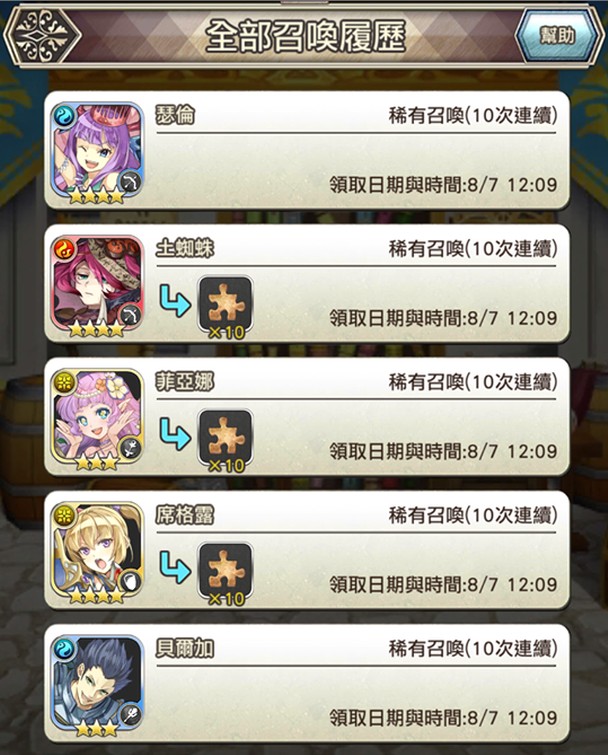The image size is (608, 755).
Task: Tap puzzle piece icon in 席格露 row
Action: (225, 572)
